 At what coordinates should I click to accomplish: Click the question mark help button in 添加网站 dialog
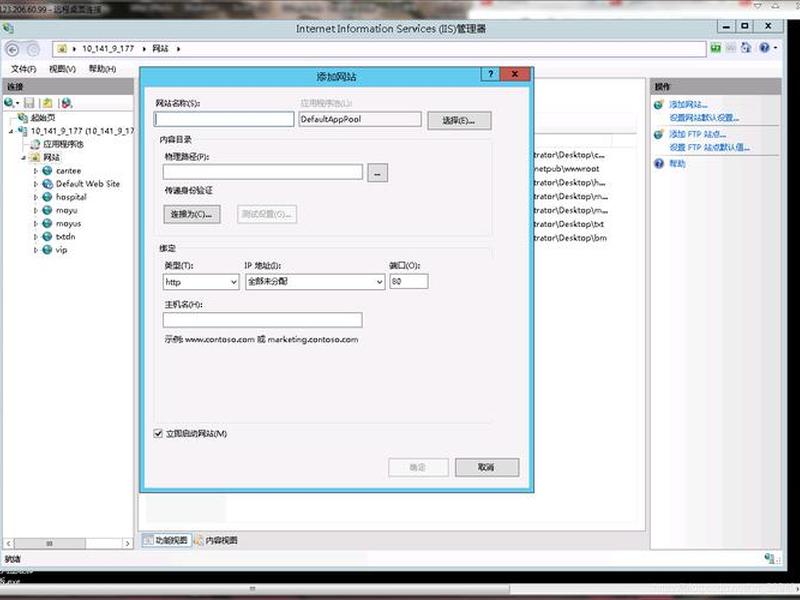(x=490, y=74)
